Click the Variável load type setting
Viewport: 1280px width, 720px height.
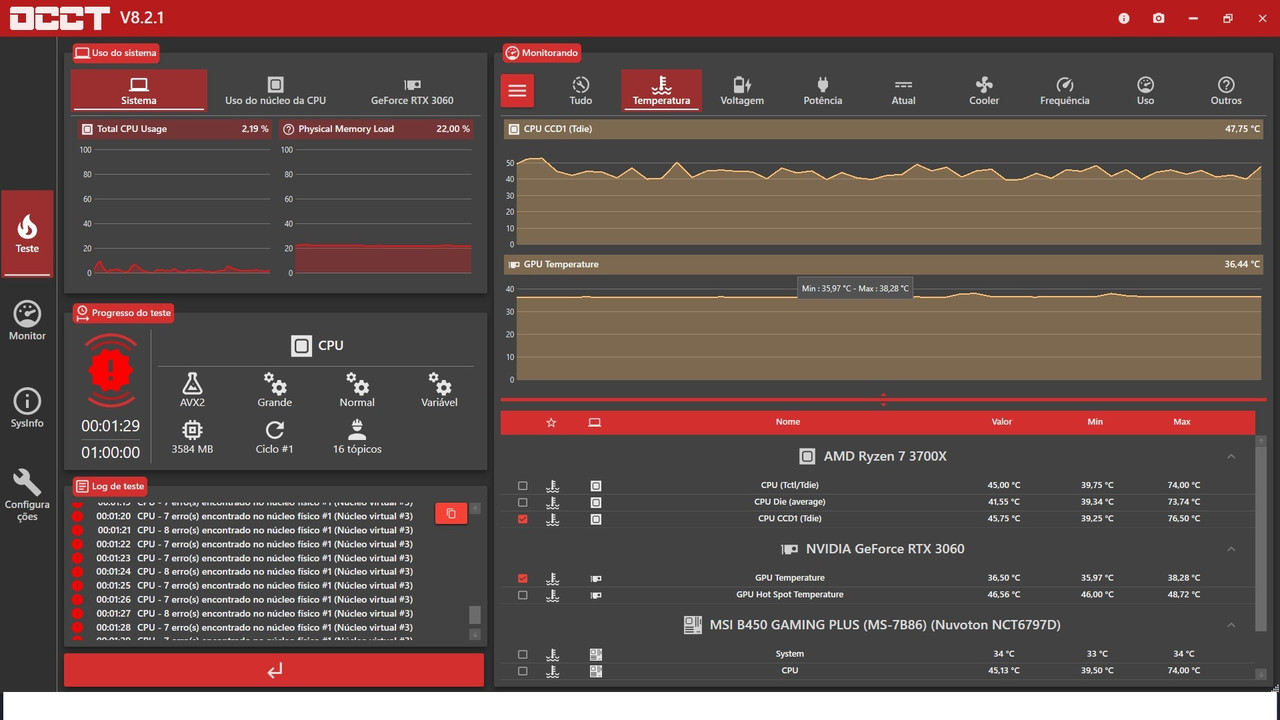439,389
